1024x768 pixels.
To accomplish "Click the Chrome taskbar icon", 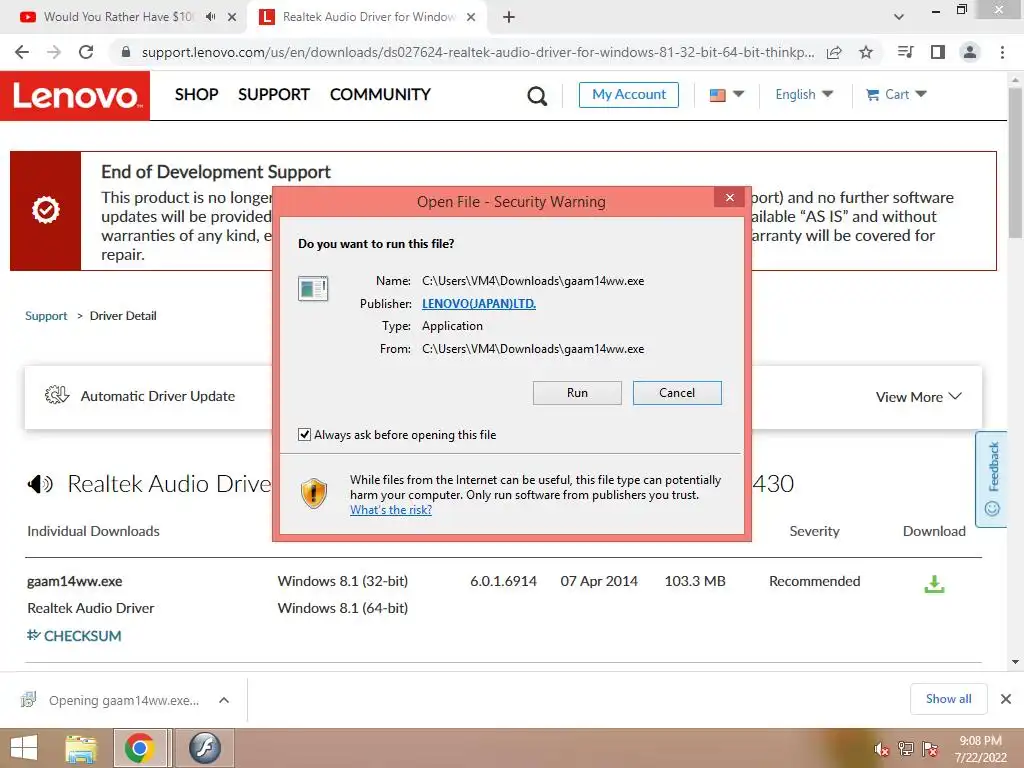I will tap(140, 748).
